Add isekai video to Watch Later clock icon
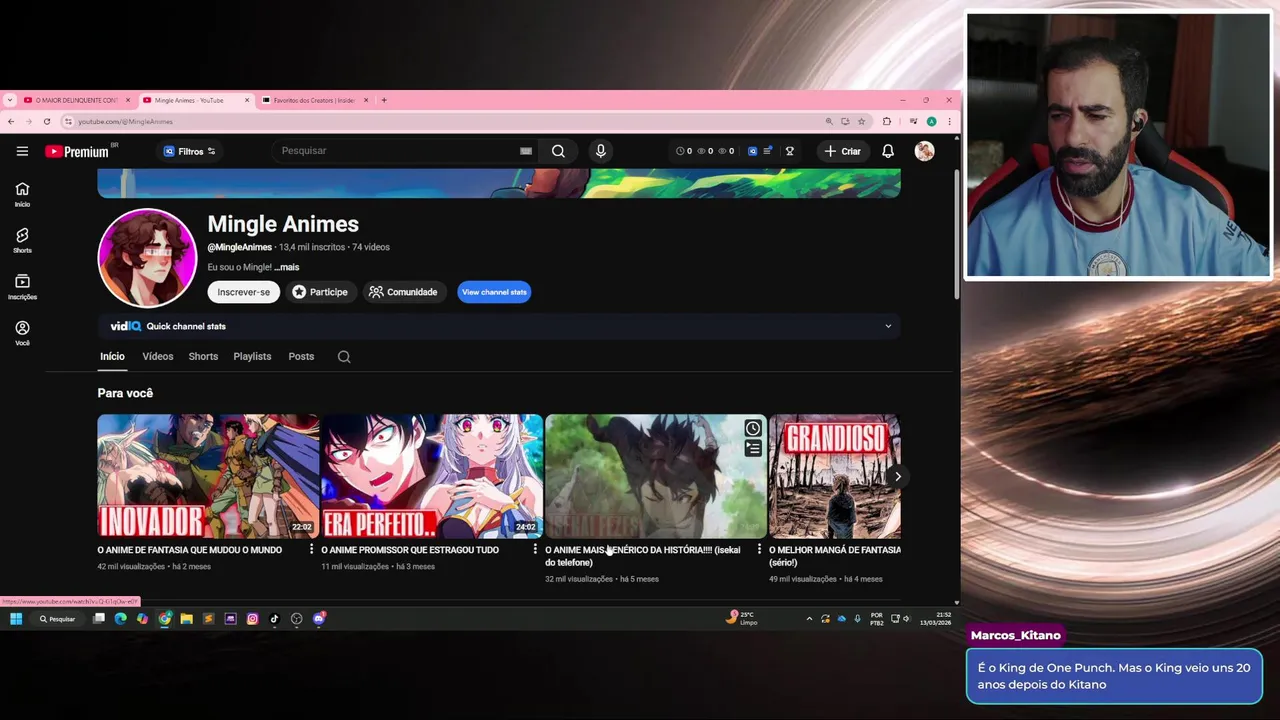1280x720 pixels. click(x=753, y=428)
